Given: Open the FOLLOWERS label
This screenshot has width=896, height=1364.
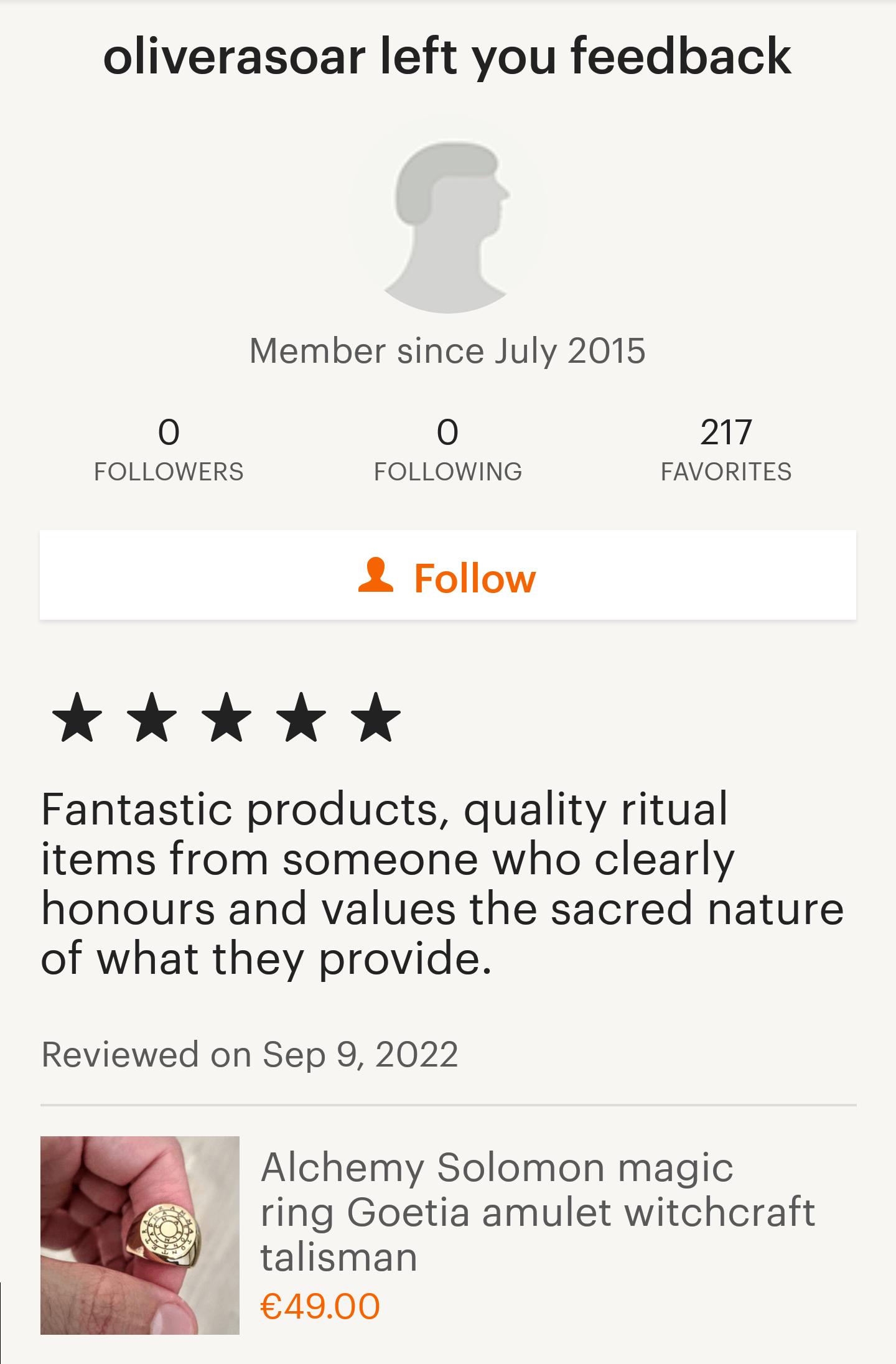Looking at the screenshot, I should (x=169, y=472).
